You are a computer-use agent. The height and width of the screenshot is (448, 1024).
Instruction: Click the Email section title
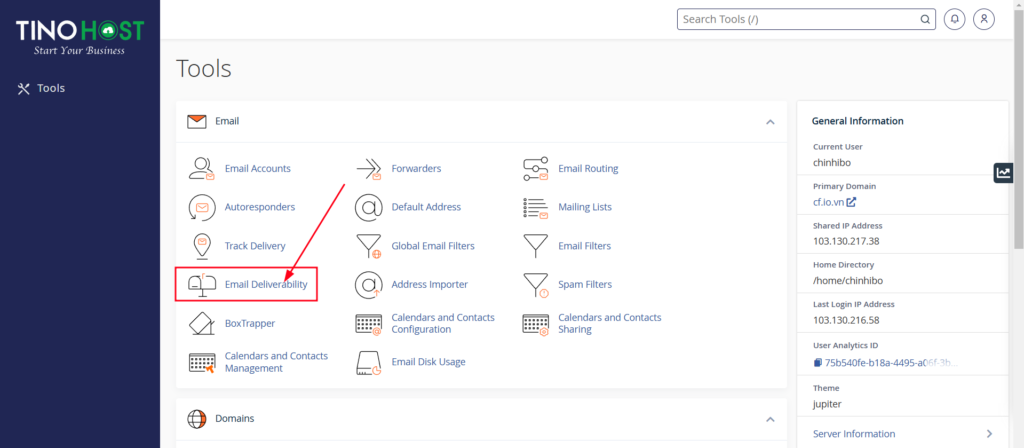click(x=227, y=121)
